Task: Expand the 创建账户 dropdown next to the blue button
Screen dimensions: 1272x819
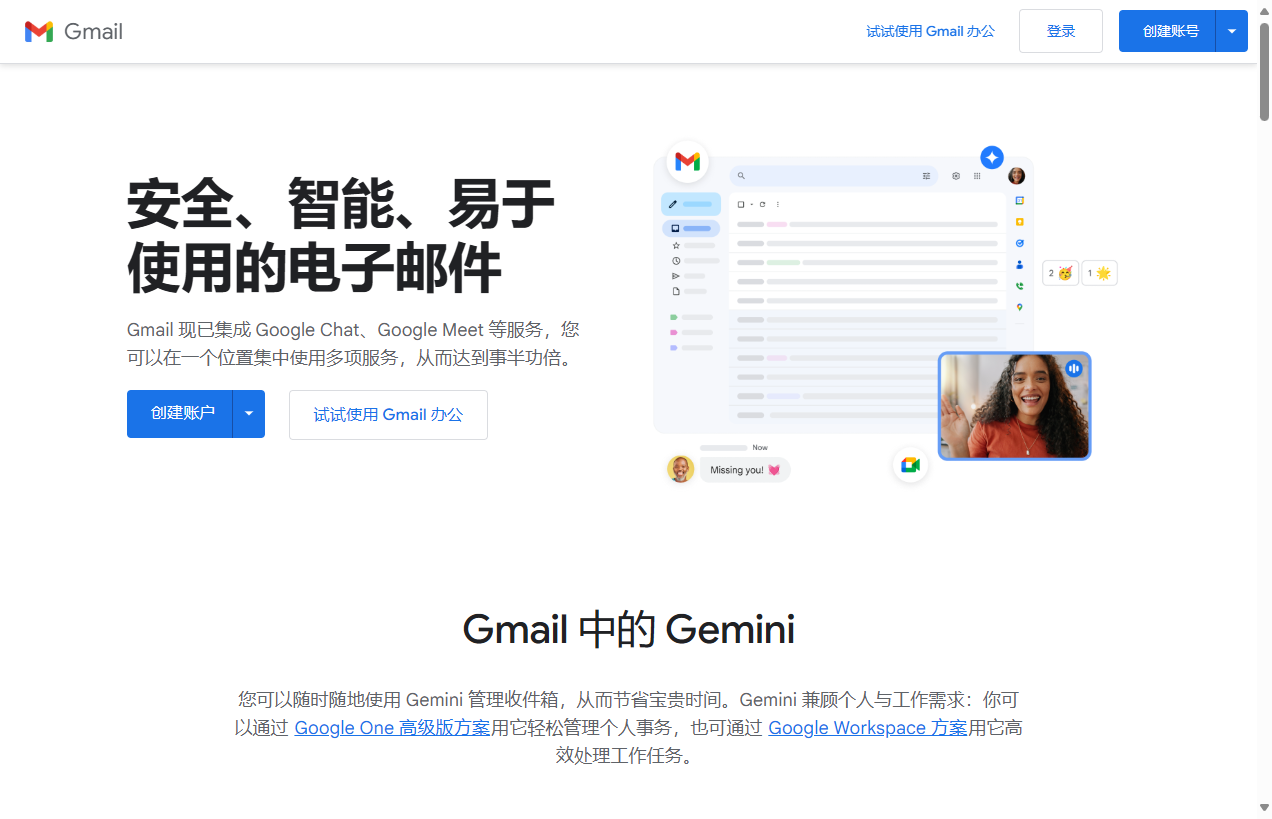Action: click(x=249, y=413)
